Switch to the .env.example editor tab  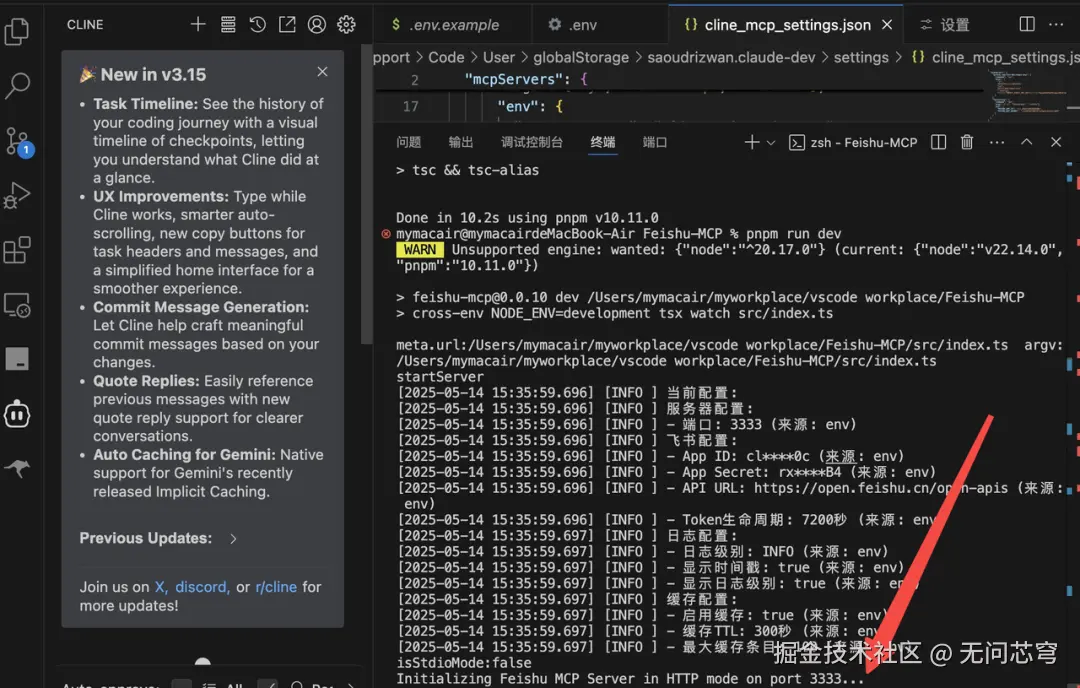(453, 25)
